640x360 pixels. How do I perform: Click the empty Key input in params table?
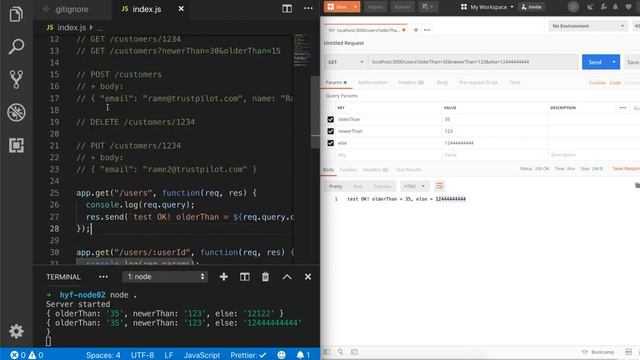389,155
